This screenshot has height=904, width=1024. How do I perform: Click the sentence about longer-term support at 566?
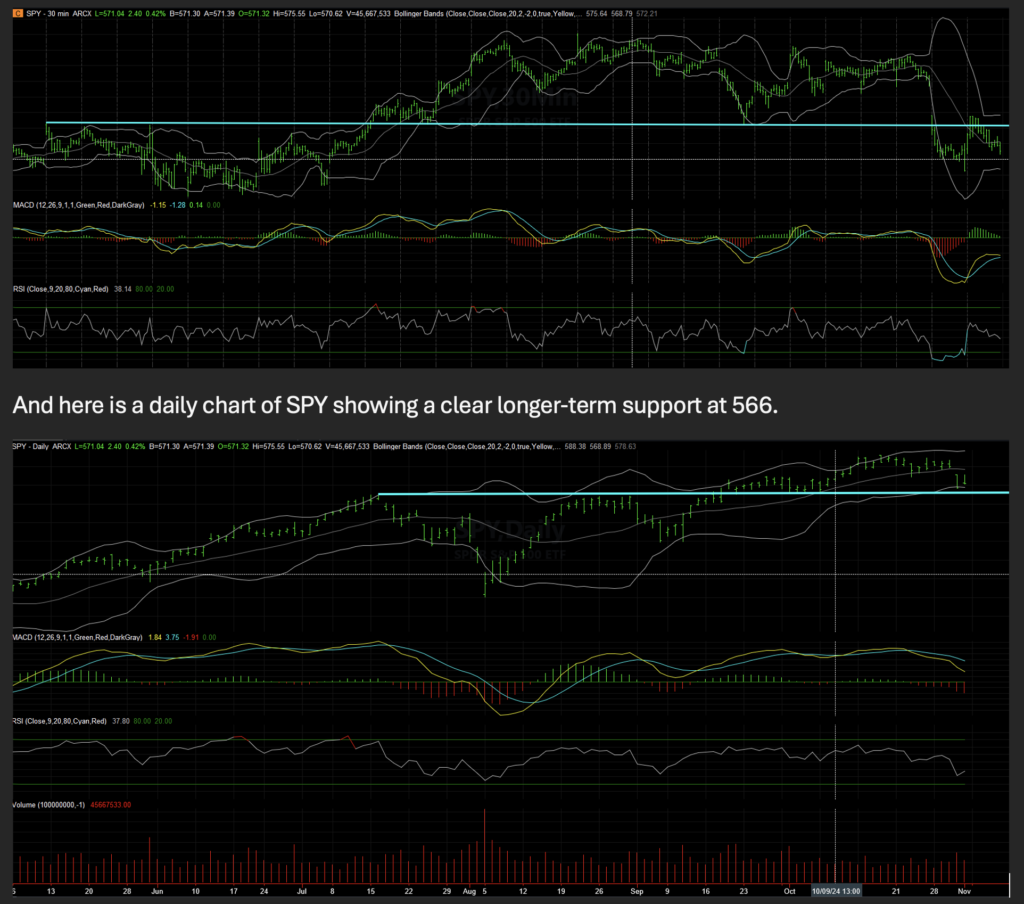click(395, 405)
